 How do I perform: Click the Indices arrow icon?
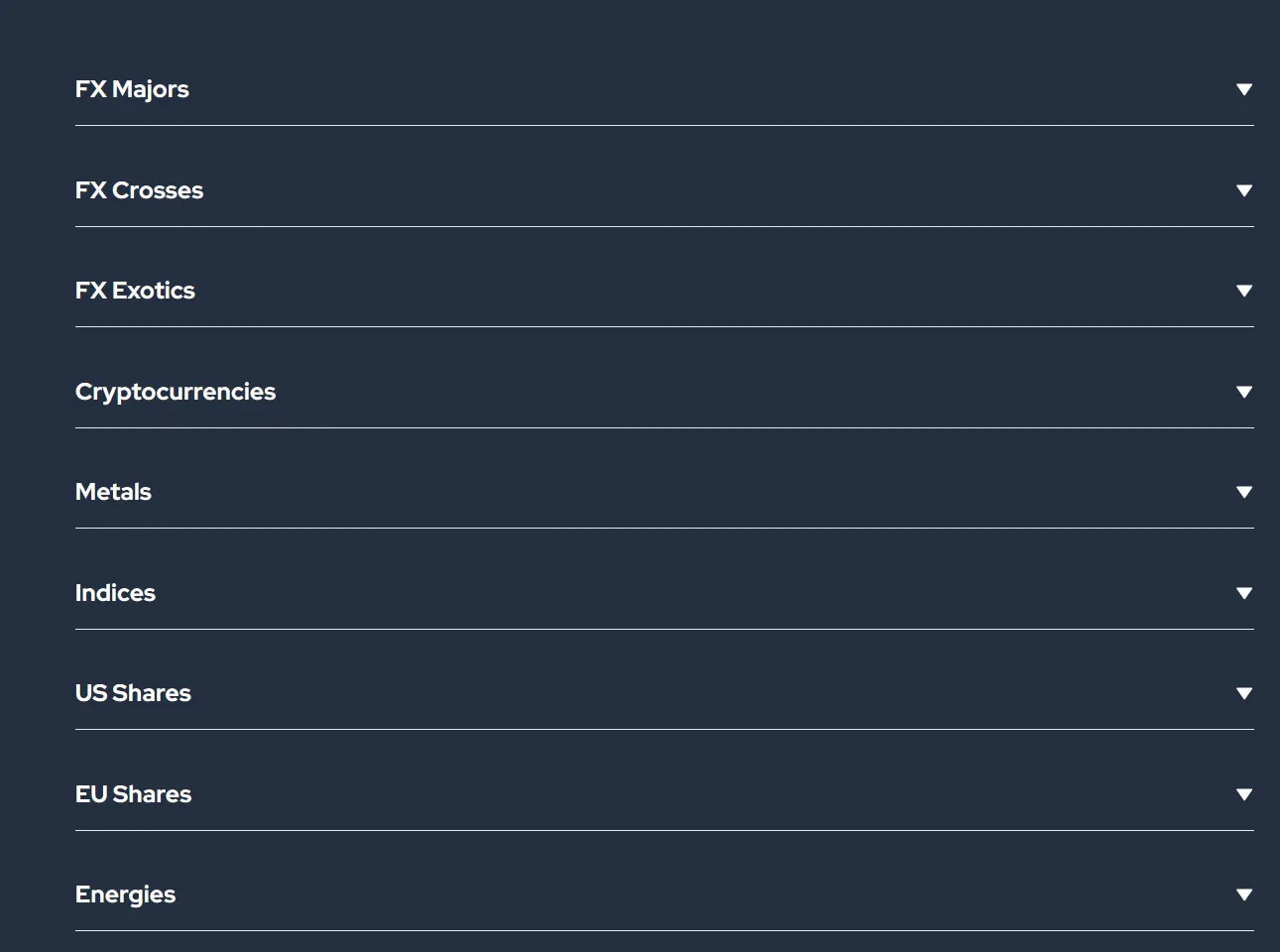coord(1244,593)
